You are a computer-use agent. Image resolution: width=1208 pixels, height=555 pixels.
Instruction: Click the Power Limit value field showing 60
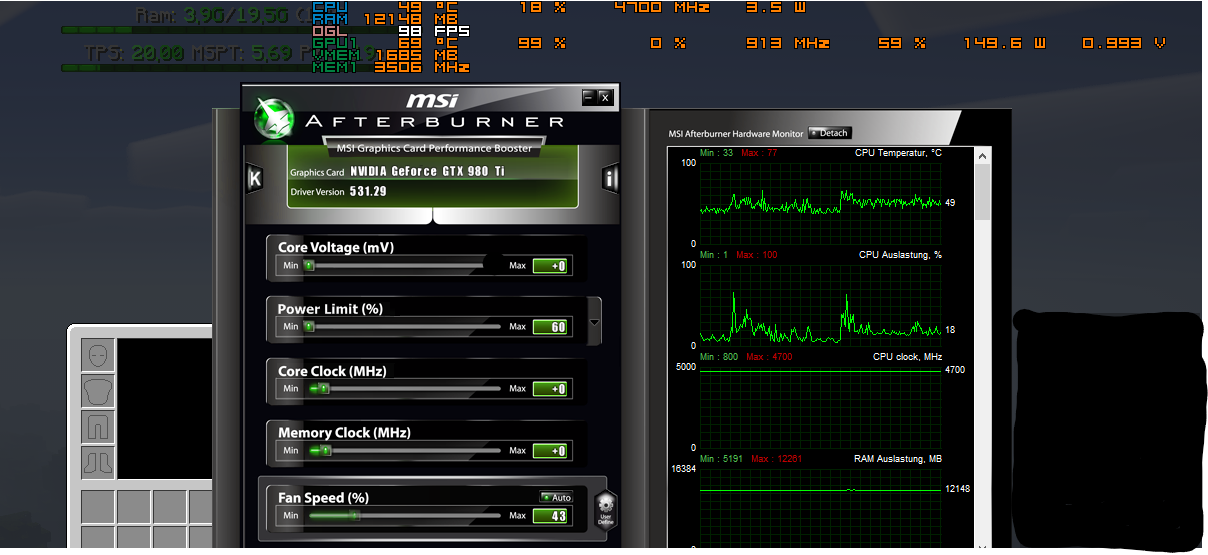pos(551,327)
